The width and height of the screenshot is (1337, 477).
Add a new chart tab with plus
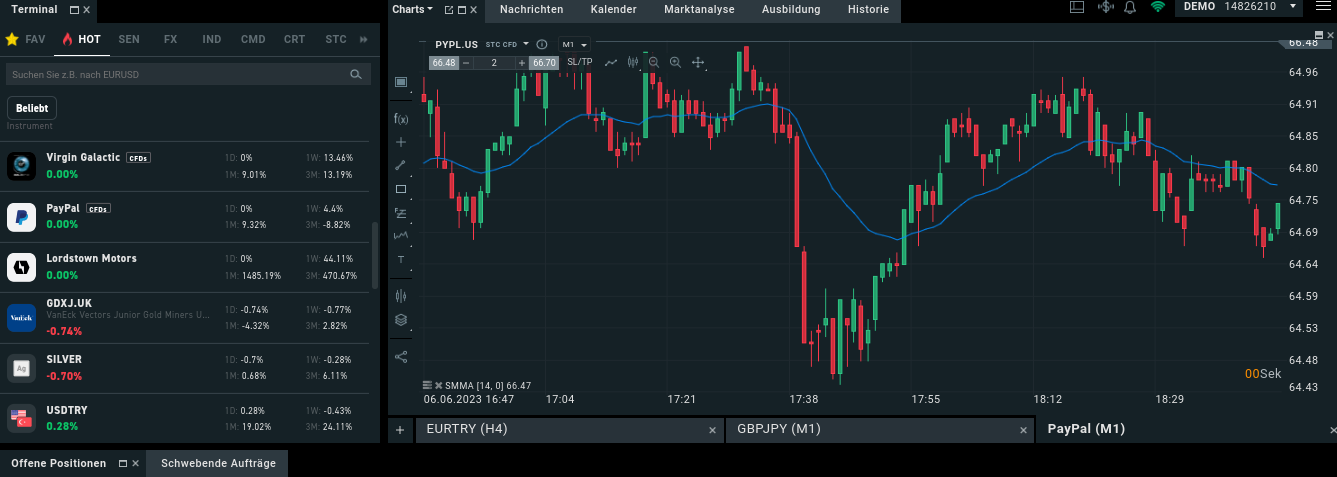(400, 430)
